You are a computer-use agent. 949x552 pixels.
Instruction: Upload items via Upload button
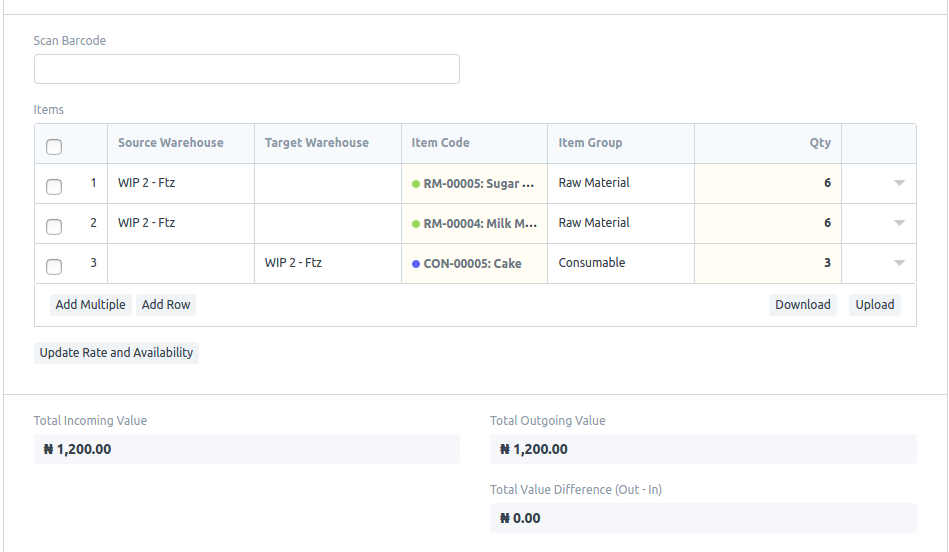[875, 304]
